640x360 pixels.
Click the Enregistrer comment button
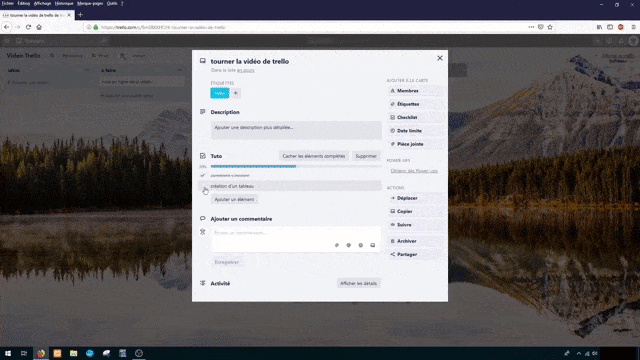(227, 262)
